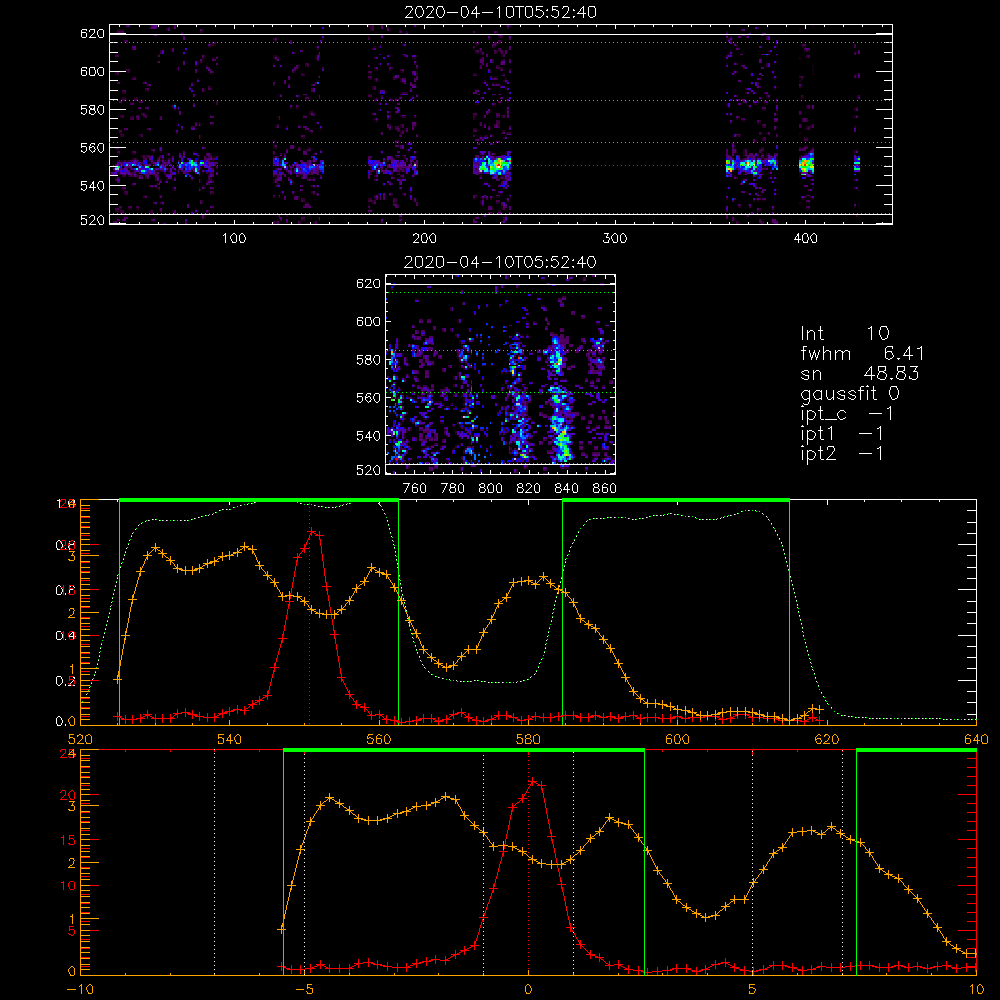This screenshot has width=1000, height=1000.
Task: Click the top plot title 2020-04-10T05:52:40
Action: click(x=501, y=12)
